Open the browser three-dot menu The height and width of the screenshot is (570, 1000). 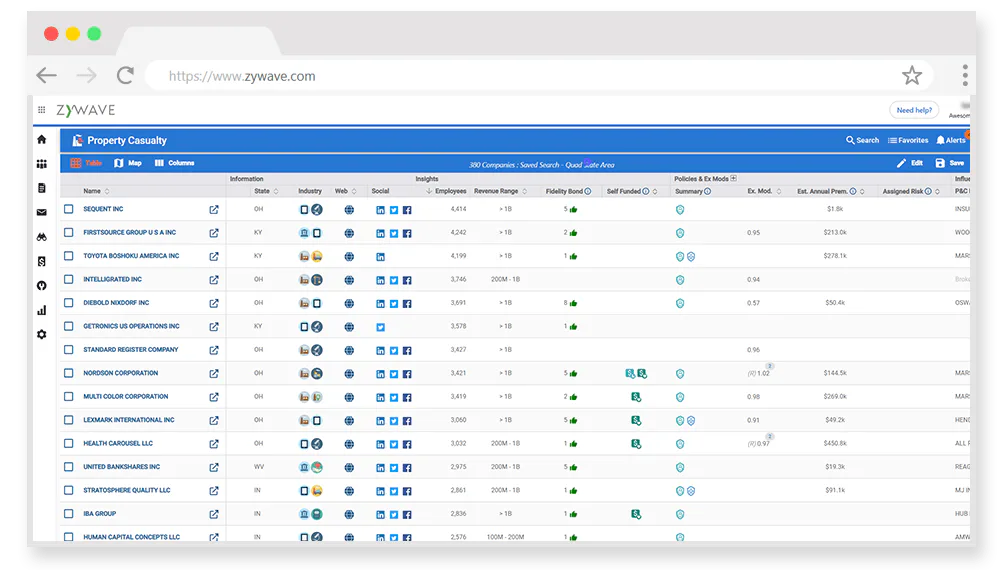click(x=965, y=75)
